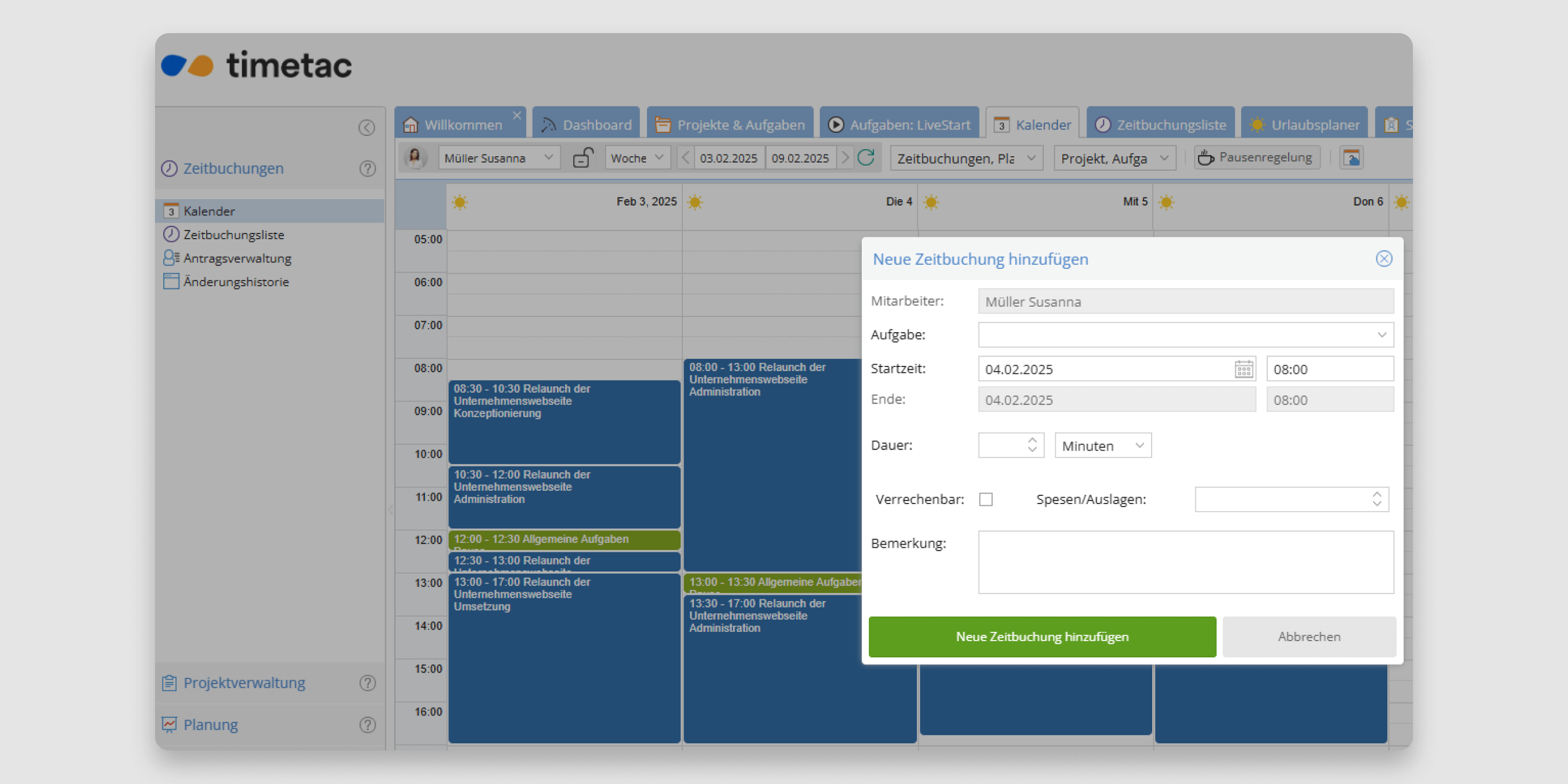Click the refresh calendar icon
The width and height of the screenshot is (1568, 784).
point(865,157)
